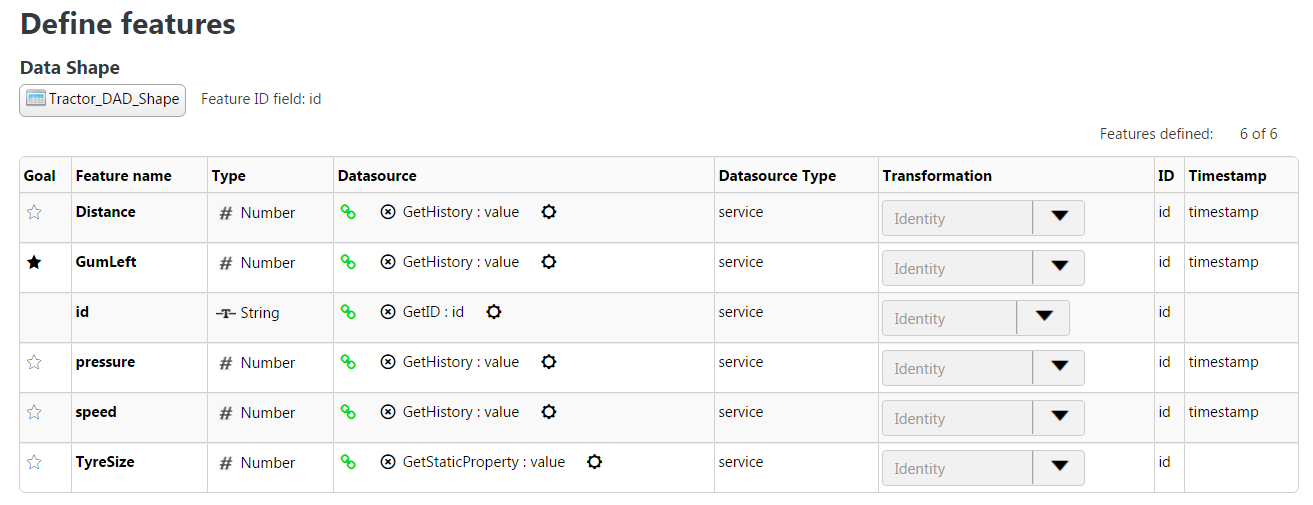This screenshot has height=505, width=1313.
Task: Click the link icon in the Distance row
Action: click(x=348, y=212)
